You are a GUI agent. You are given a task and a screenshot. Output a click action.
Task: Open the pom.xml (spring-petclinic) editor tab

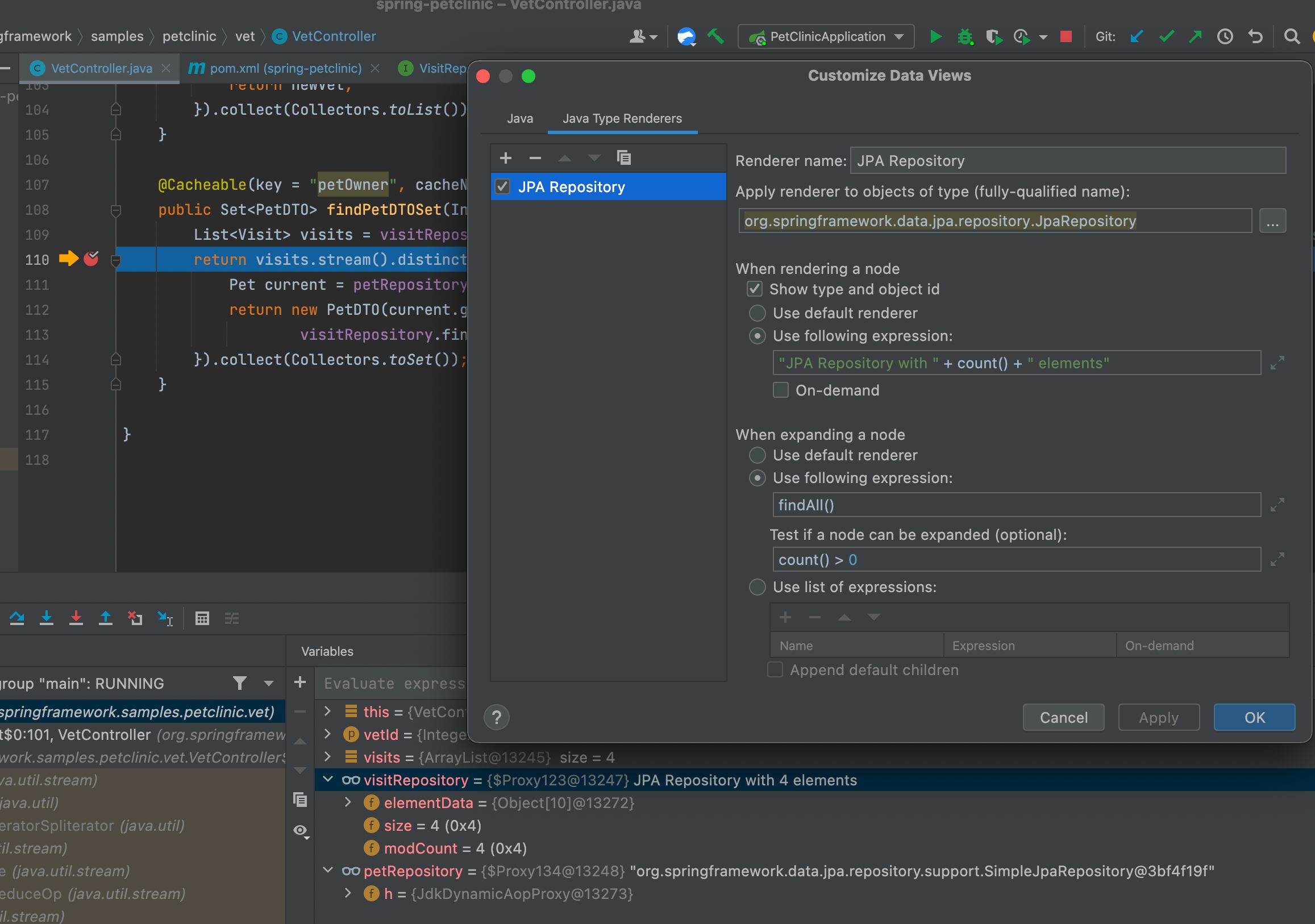(285, 68)
